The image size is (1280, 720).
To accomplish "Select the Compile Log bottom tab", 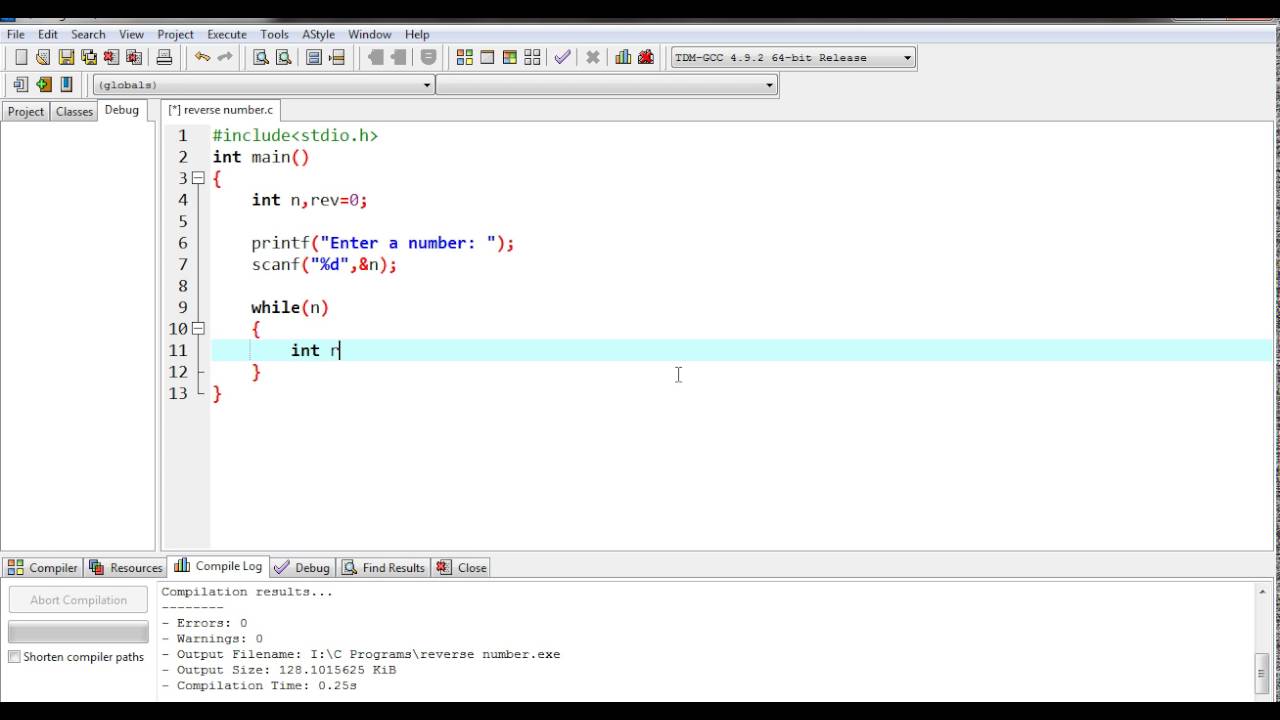I will tap(218, 566).
